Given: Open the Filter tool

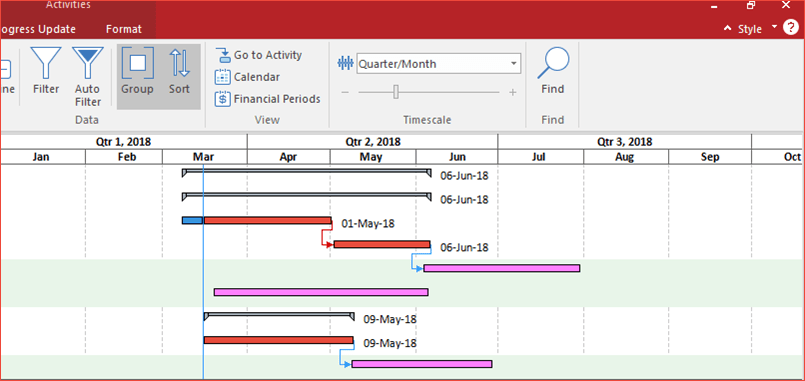Looking at the screenshot, I should [46, 70].
